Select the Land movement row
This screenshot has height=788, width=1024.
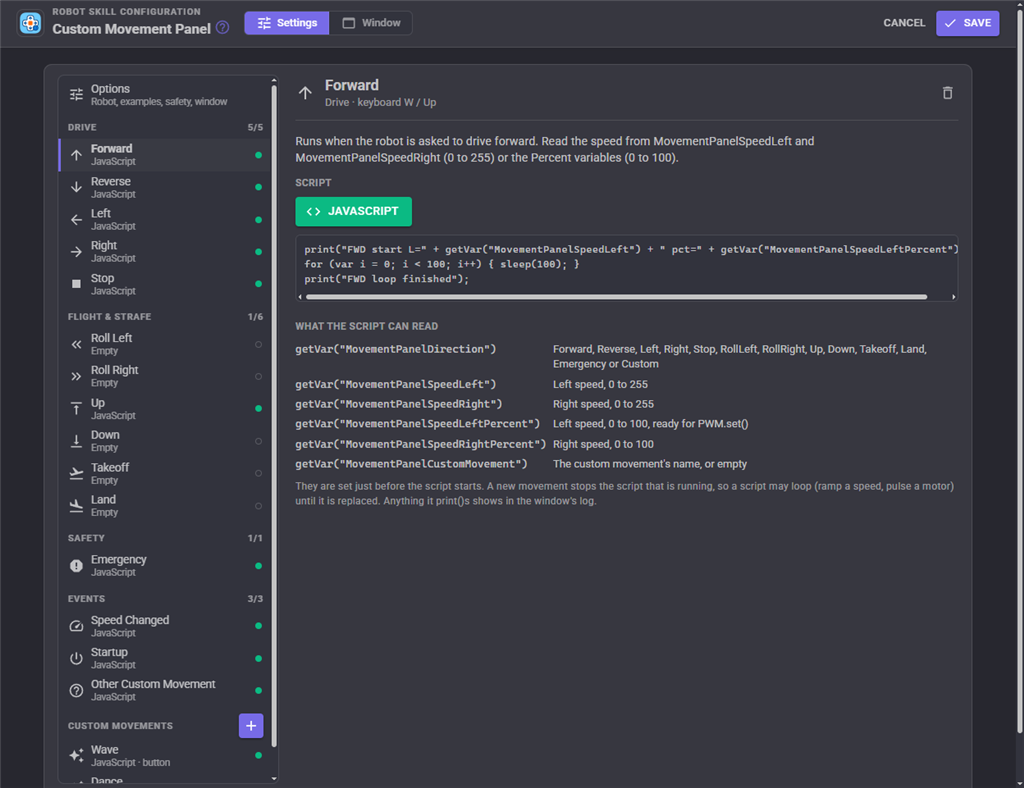coord(165,505)
